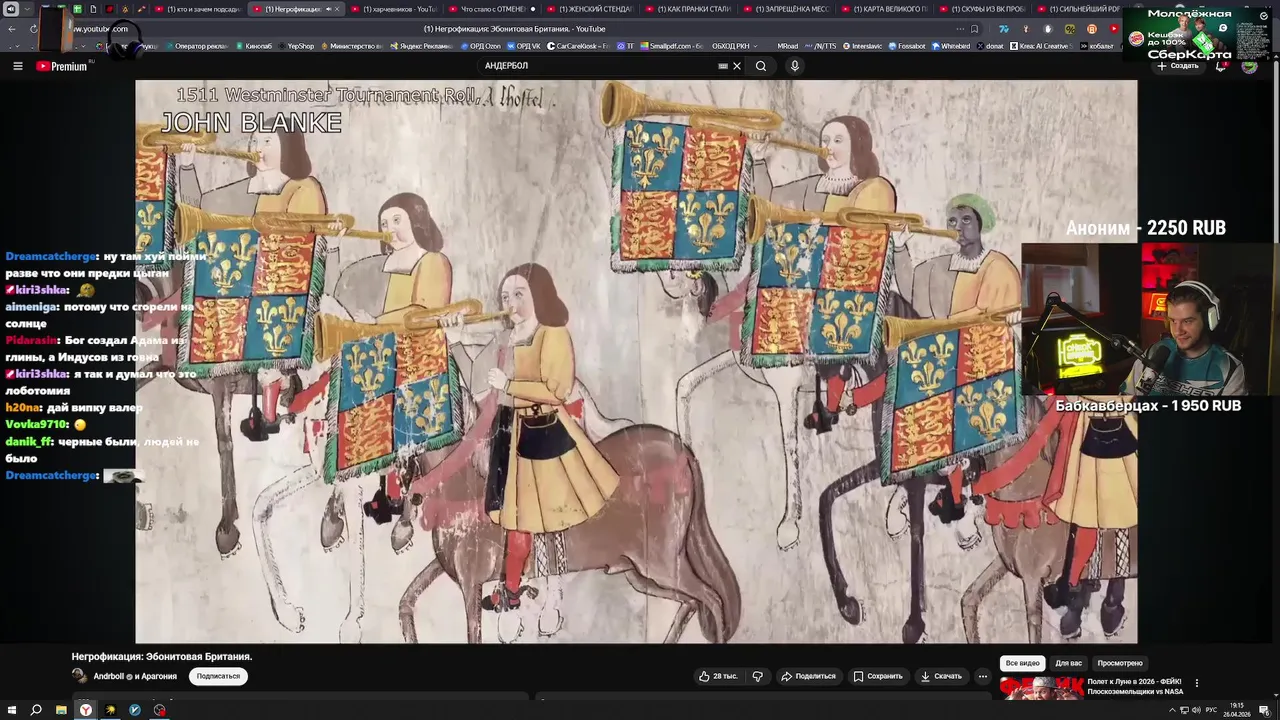Close the Негрофикация browser tab
1280x720 pixels.
(337, 9)
